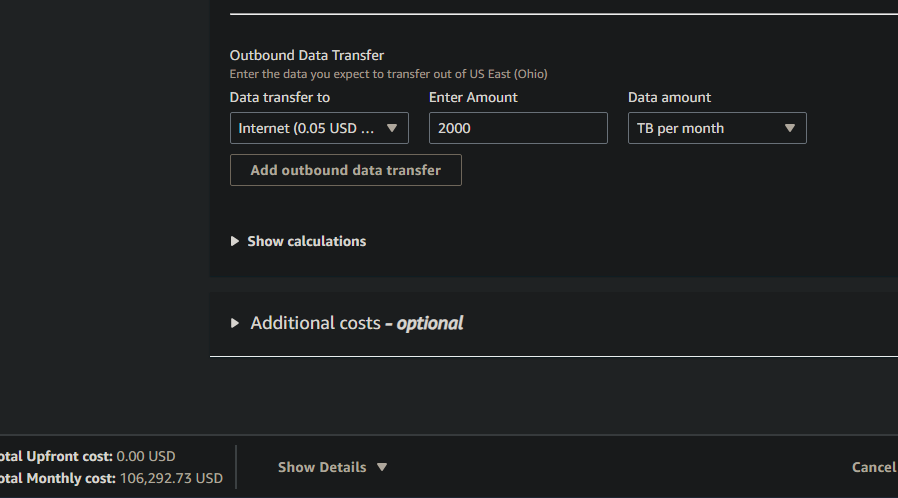The image size is (898, 498).
Task: Click the triangle beside Show calculations
Action: pos(235,241)
